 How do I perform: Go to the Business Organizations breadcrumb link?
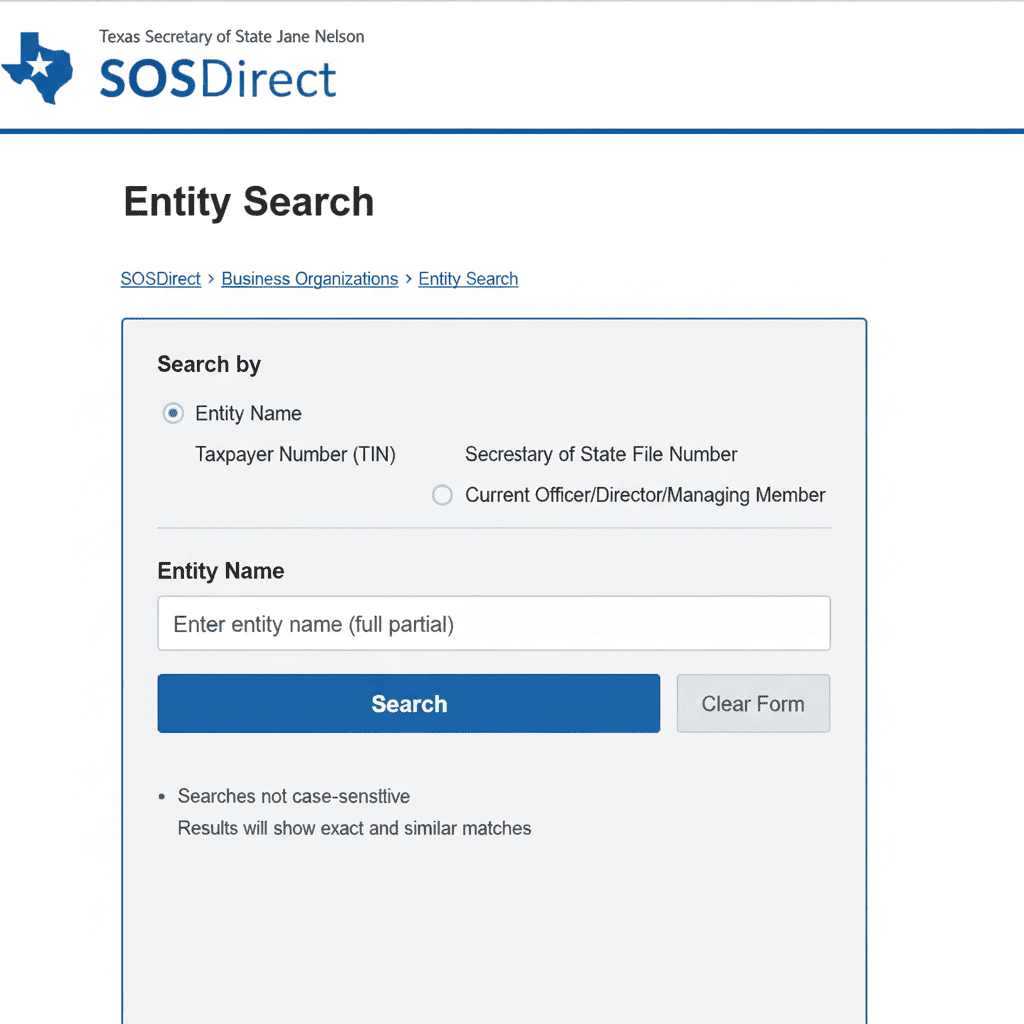310,279
